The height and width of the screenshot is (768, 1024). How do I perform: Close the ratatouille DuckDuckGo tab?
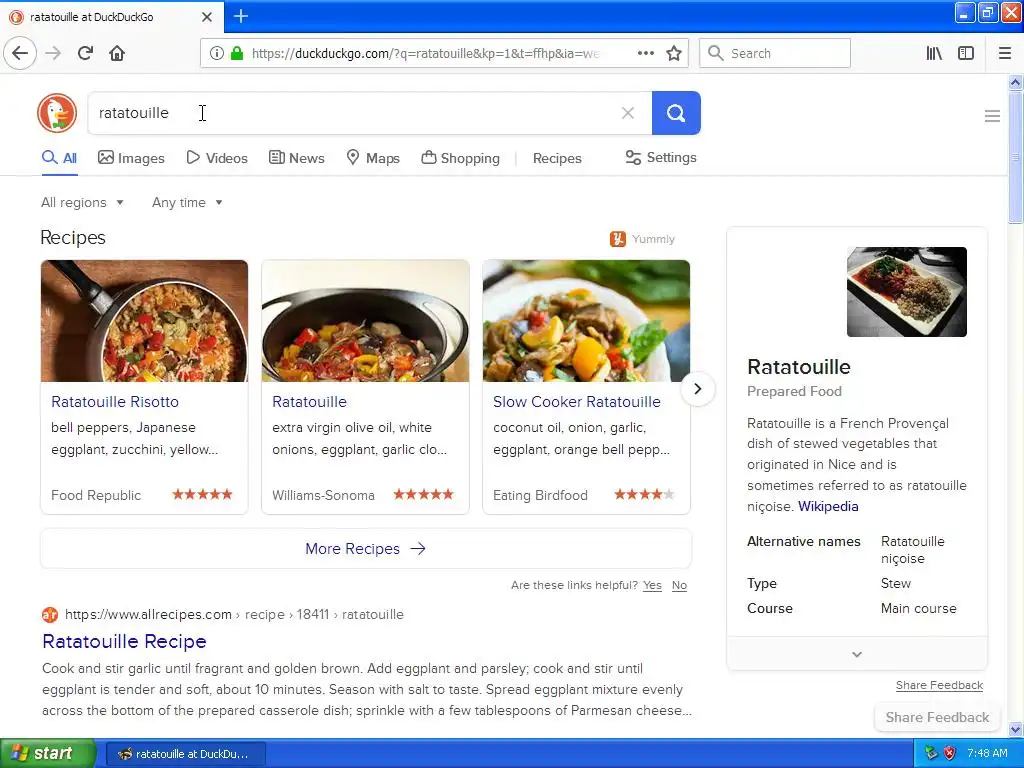coord(206,17)
